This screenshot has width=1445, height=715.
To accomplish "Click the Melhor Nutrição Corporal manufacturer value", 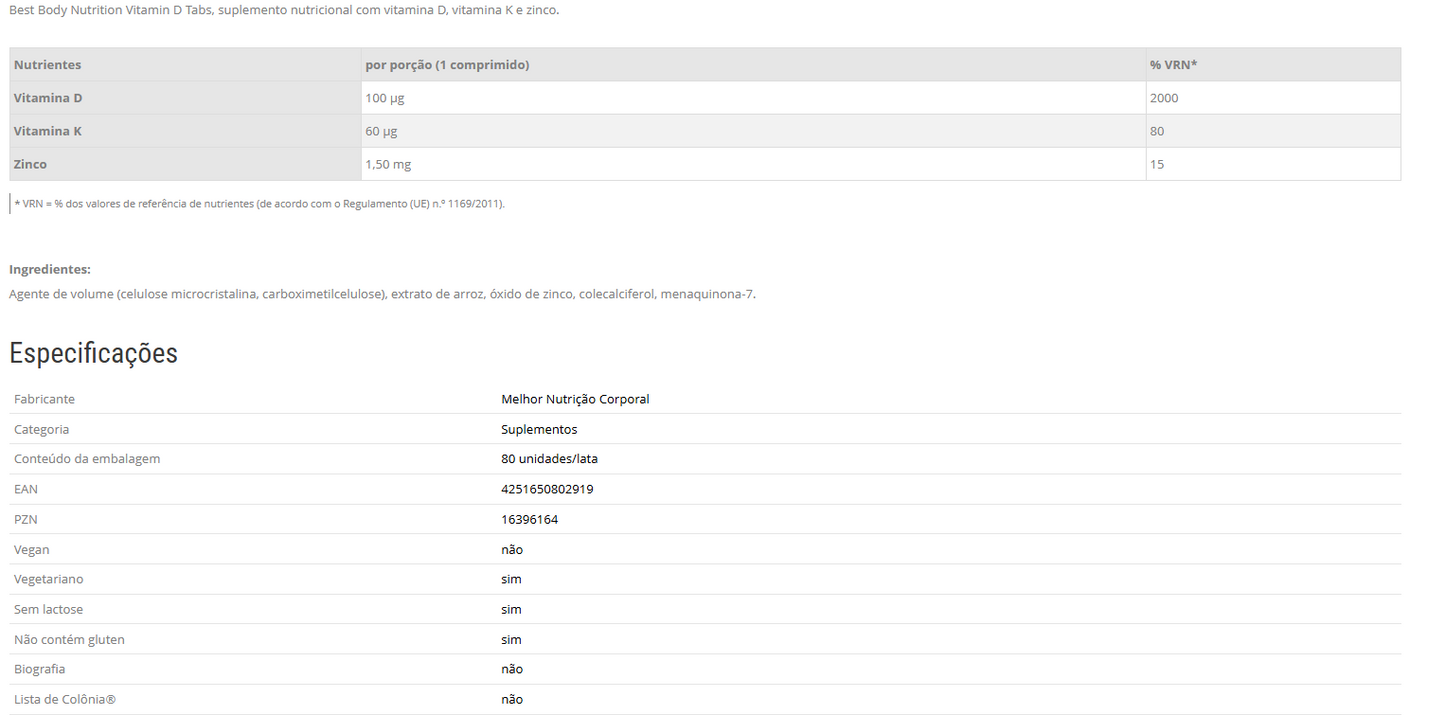I will [575, 399].
